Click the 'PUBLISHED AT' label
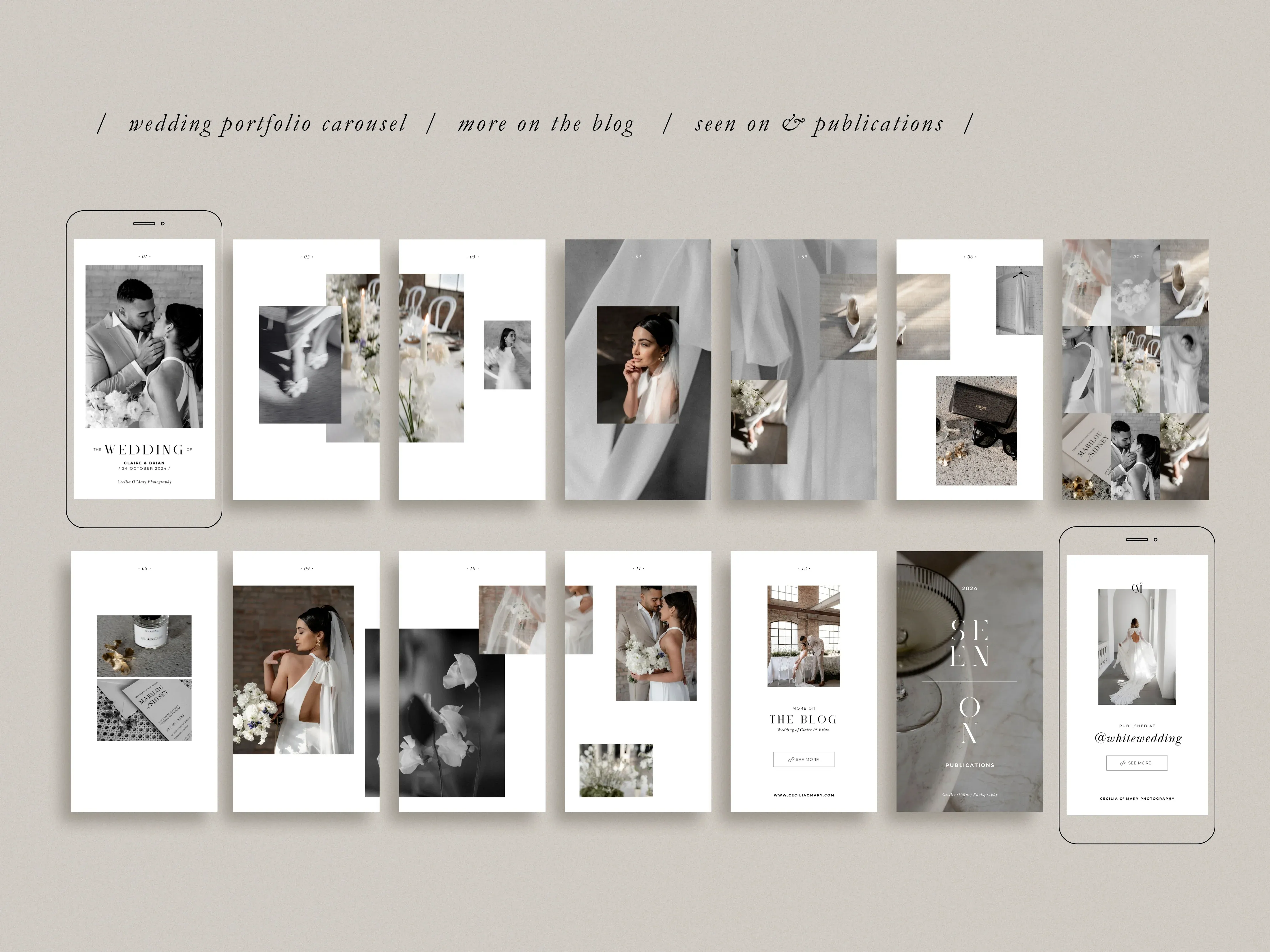This screenshot has width=1270, height=952. [x=1137, y=726]
